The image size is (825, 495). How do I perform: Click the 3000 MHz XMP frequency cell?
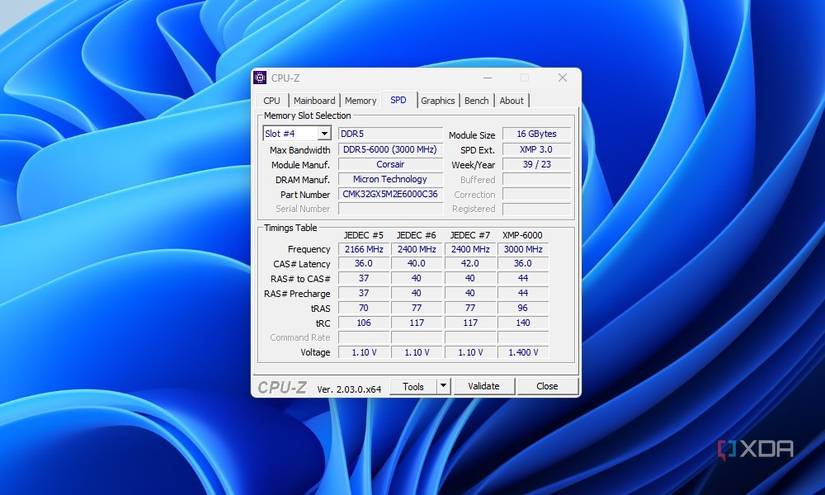[523, 249]
